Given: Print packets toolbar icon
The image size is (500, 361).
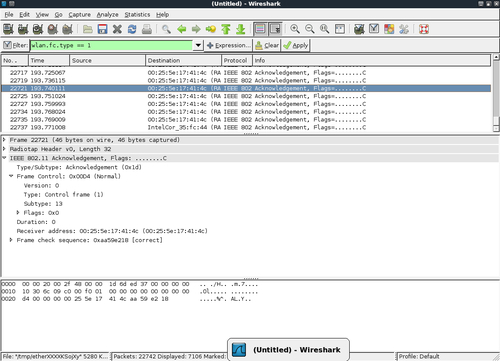Looking at the screenshot, I should 147,29.
